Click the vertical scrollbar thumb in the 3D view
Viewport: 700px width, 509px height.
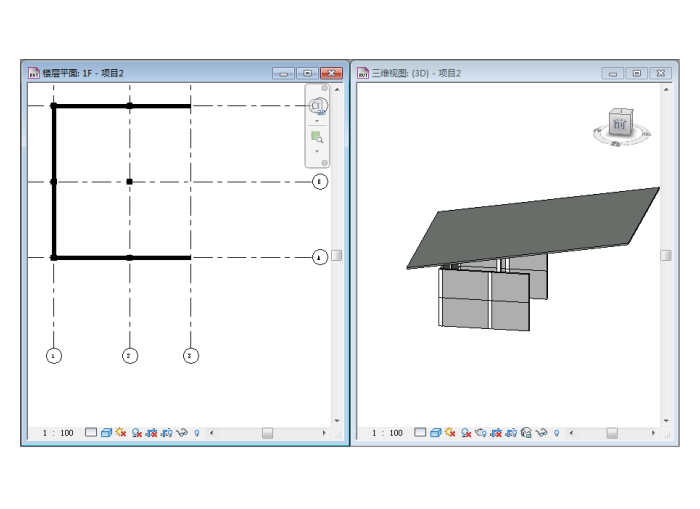click(x=665, y=255)
